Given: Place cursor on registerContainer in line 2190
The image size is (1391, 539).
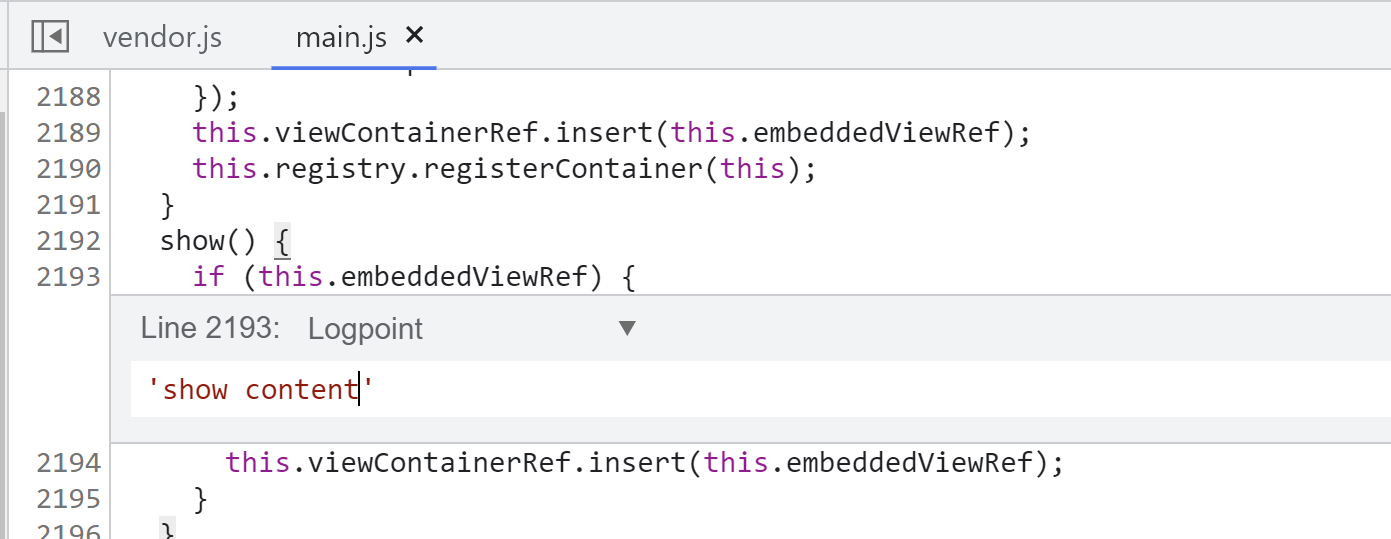Looking at the screenshot, I should [564, 169].
